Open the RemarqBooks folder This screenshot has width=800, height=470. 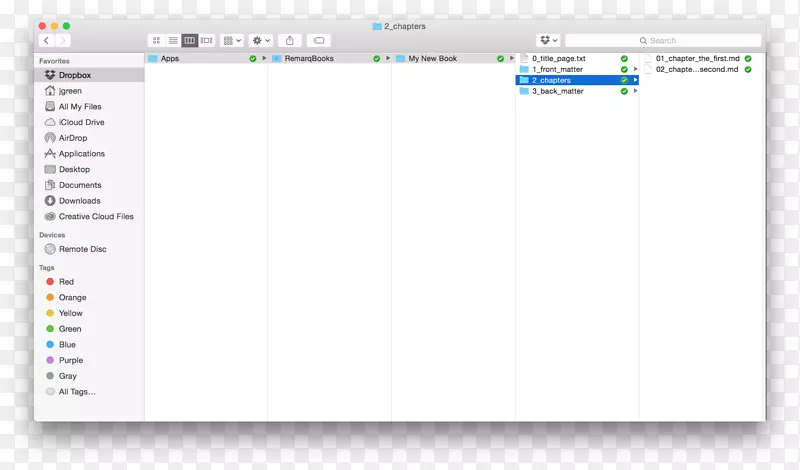click(308, 59)
